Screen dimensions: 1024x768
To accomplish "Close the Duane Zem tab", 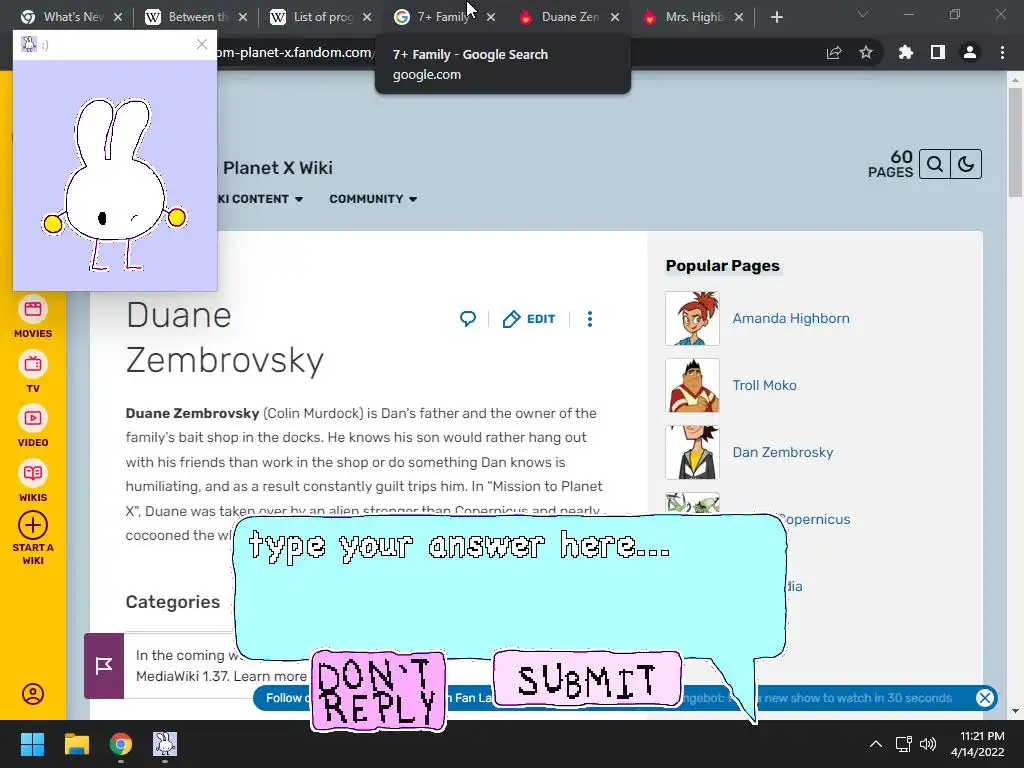I will pos(615,18).
